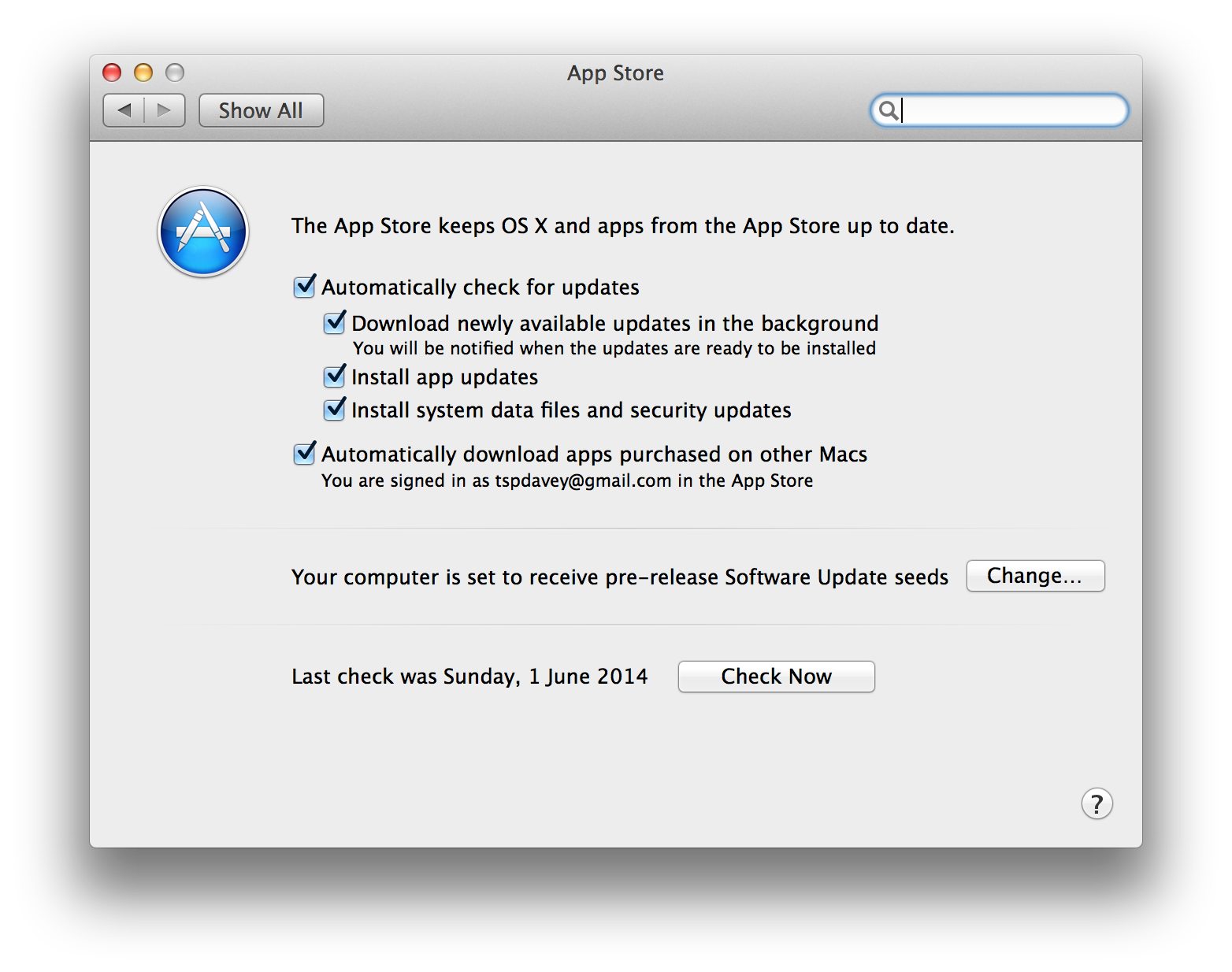Turn off Automatically download apps purchased on other Macs
The width and height of the screenshot is (1232, 972).
click(305, 454)
